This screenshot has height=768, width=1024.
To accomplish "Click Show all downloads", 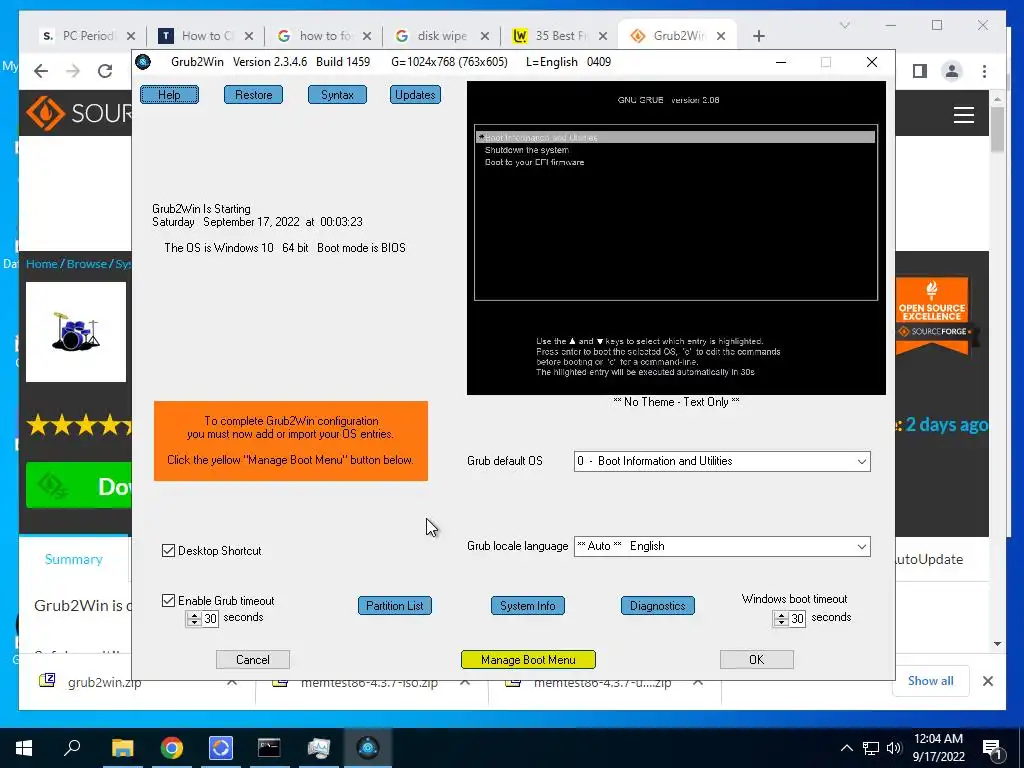I will point(931,680).
